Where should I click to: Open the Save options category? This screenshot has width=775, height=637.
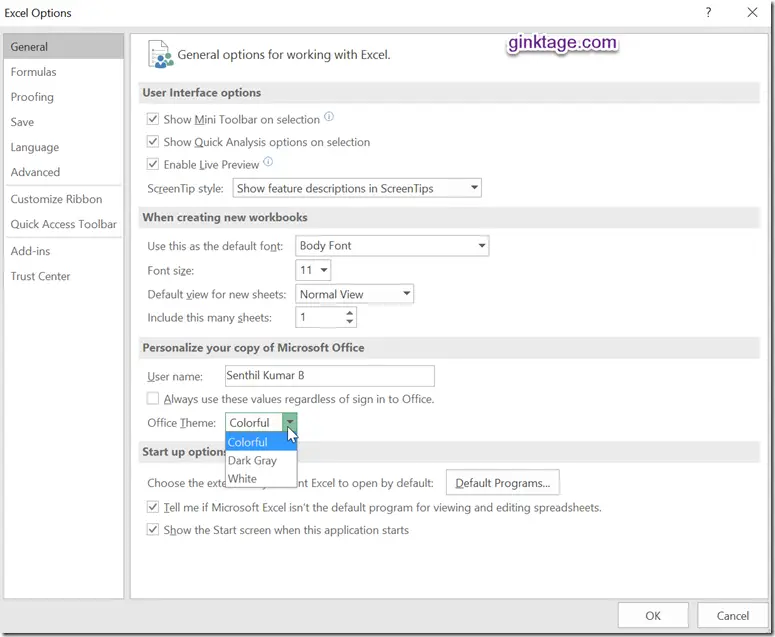pos(63,122)
